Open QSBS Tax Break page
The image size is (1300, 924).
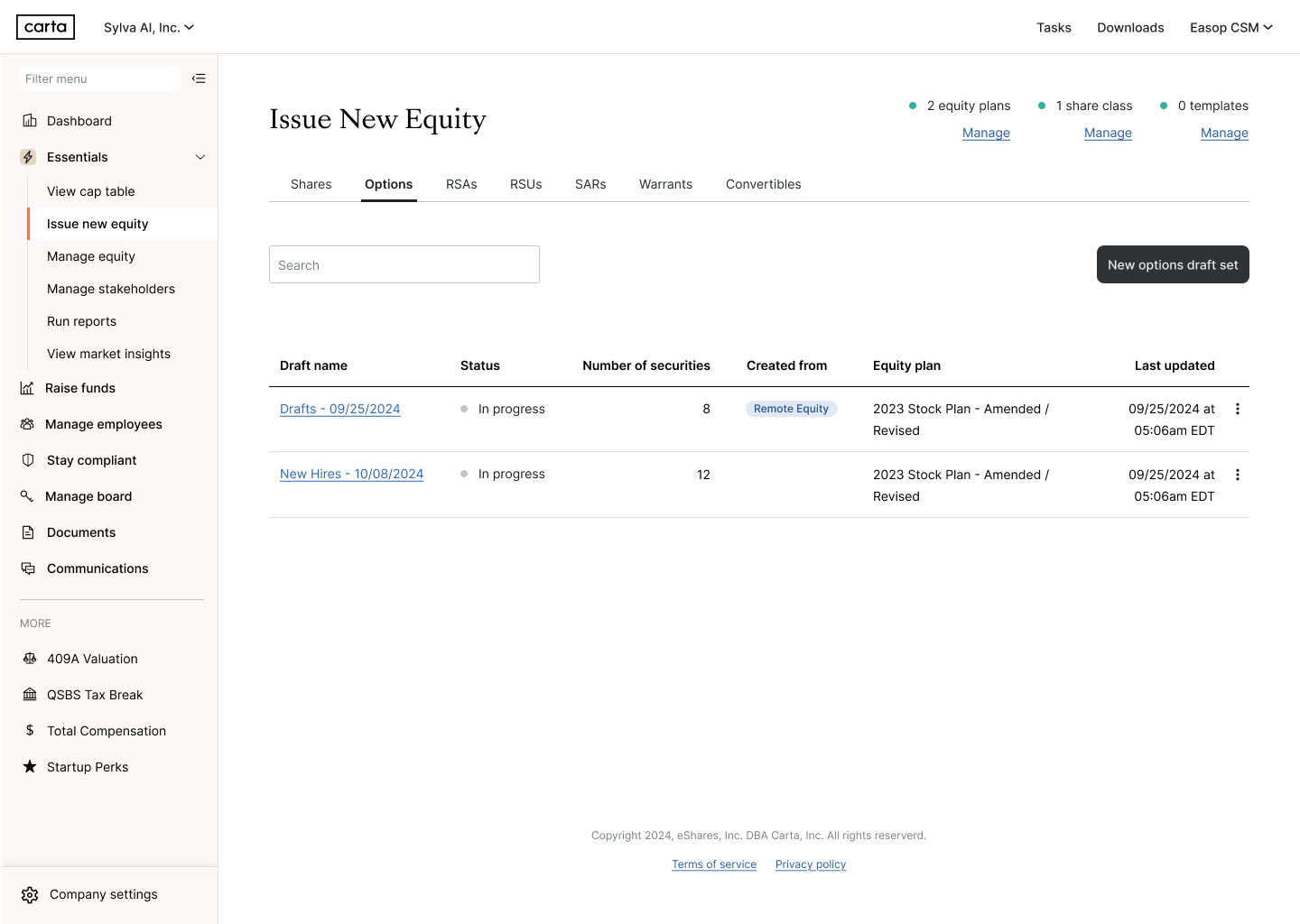[95, 695]
